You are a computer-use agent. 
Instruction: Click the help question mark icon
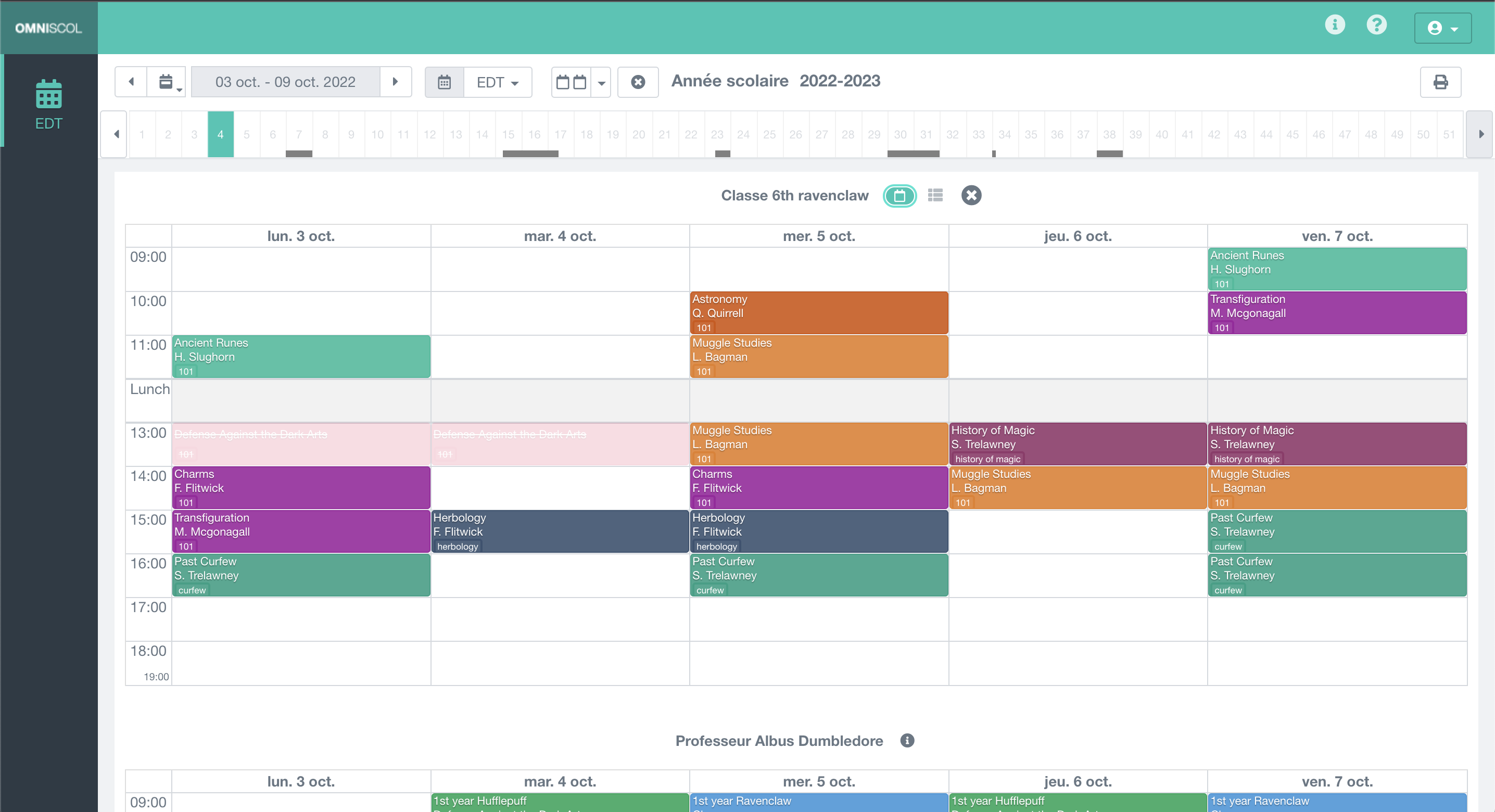(x=1376, y=25)
